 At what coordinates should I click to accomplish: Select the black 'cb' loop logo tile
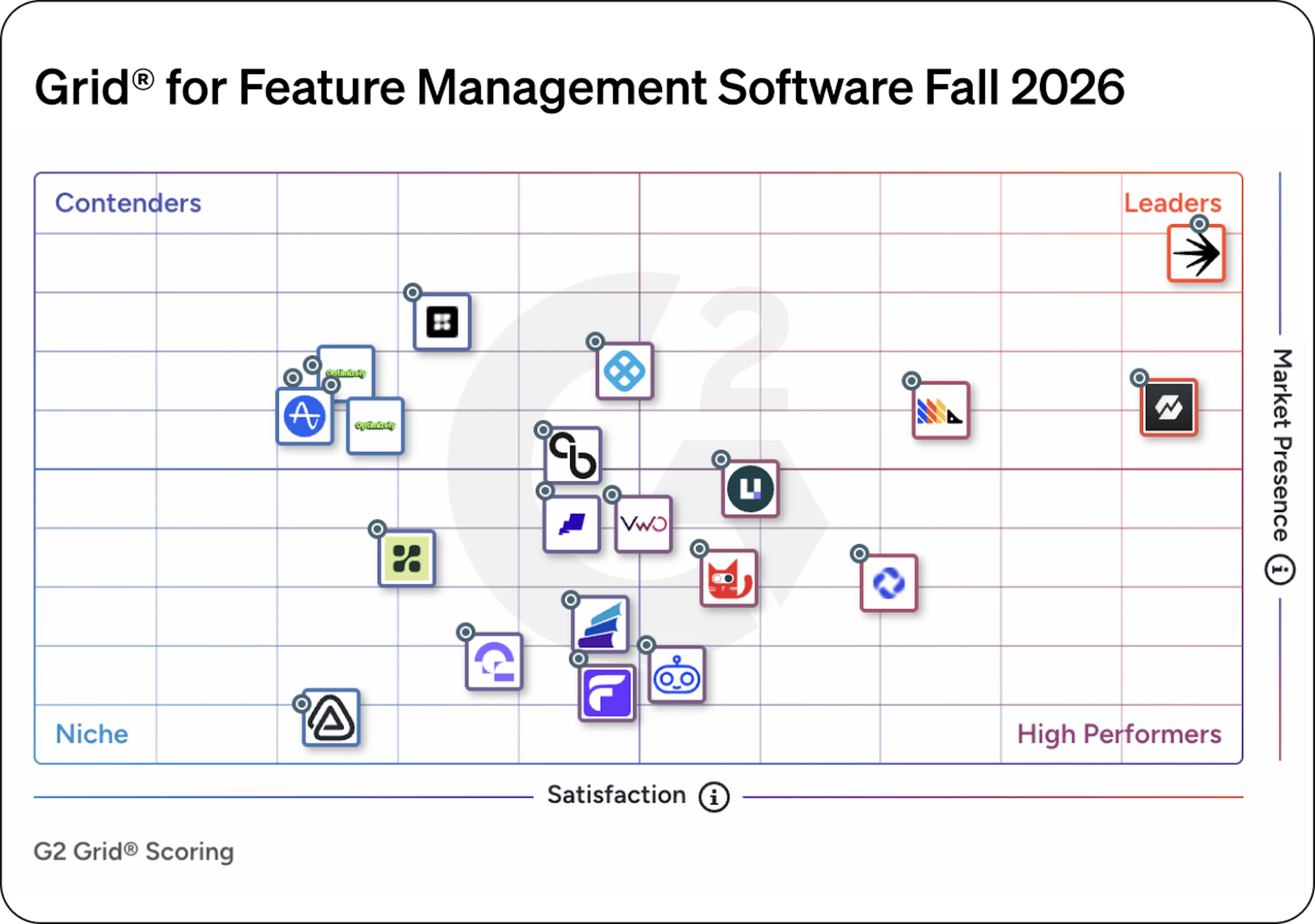573,456
